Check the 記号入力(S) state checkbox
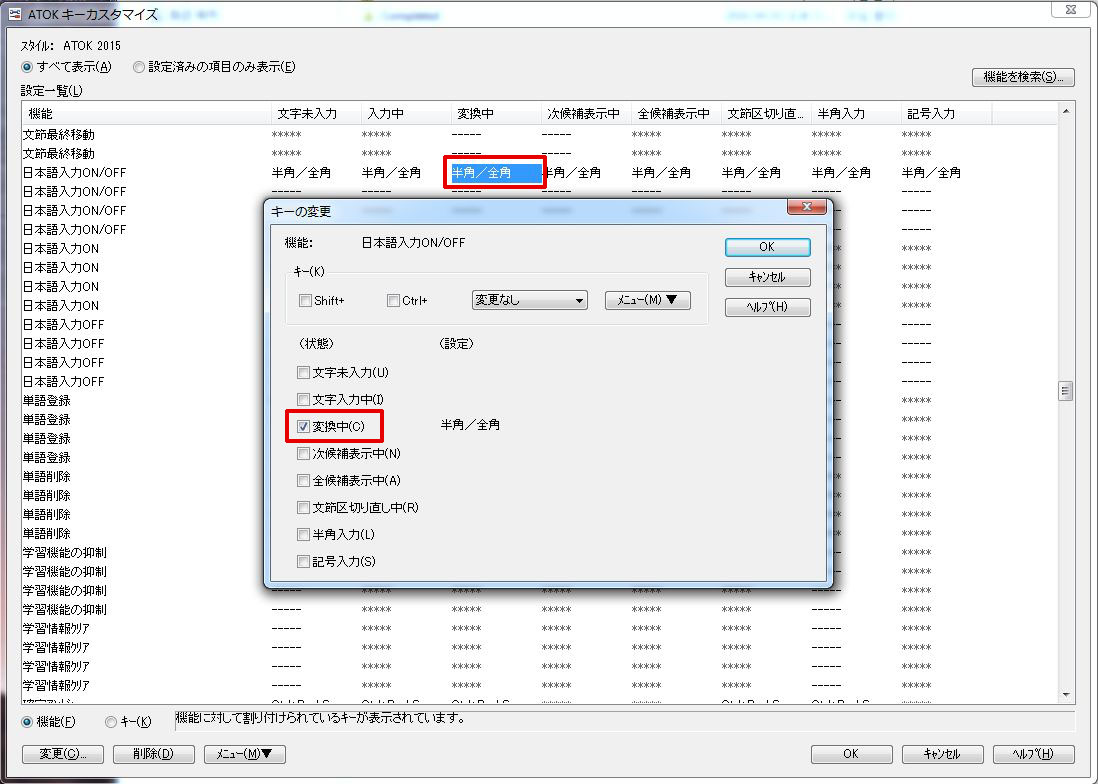Screen dimensions: 1098x784 [x=303, y=561]
